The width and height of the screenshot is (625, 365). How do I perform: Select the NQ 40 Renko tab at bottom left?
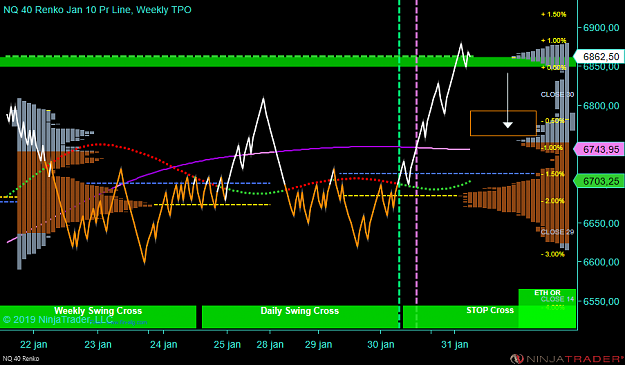(21, 359)
